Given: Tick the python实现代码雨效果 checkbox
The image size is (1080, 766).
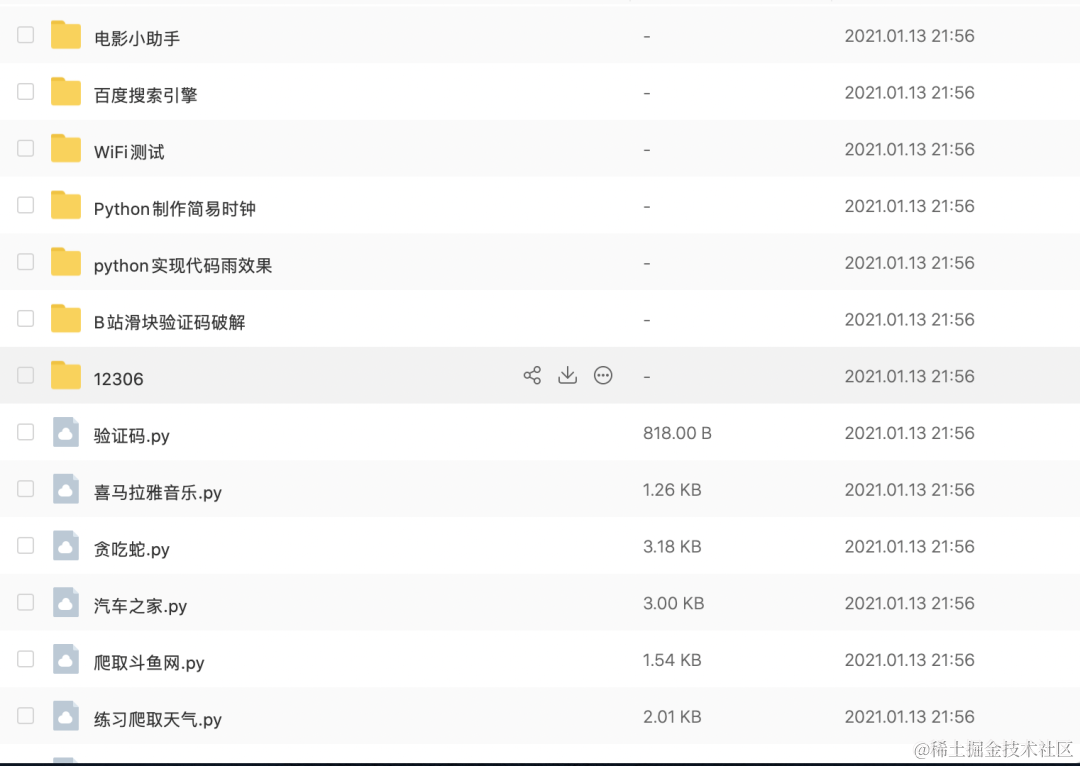Looking at the screenshot, I should tap(25, 262).
